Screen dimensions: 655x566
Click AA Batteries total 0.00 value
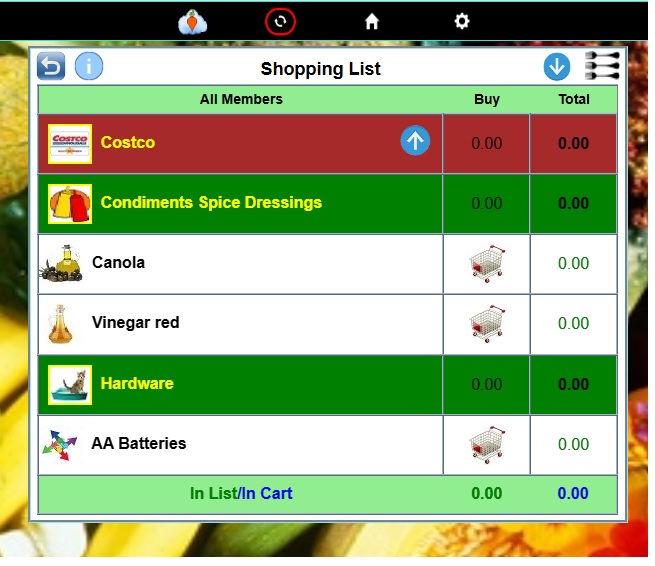point(574,444)
